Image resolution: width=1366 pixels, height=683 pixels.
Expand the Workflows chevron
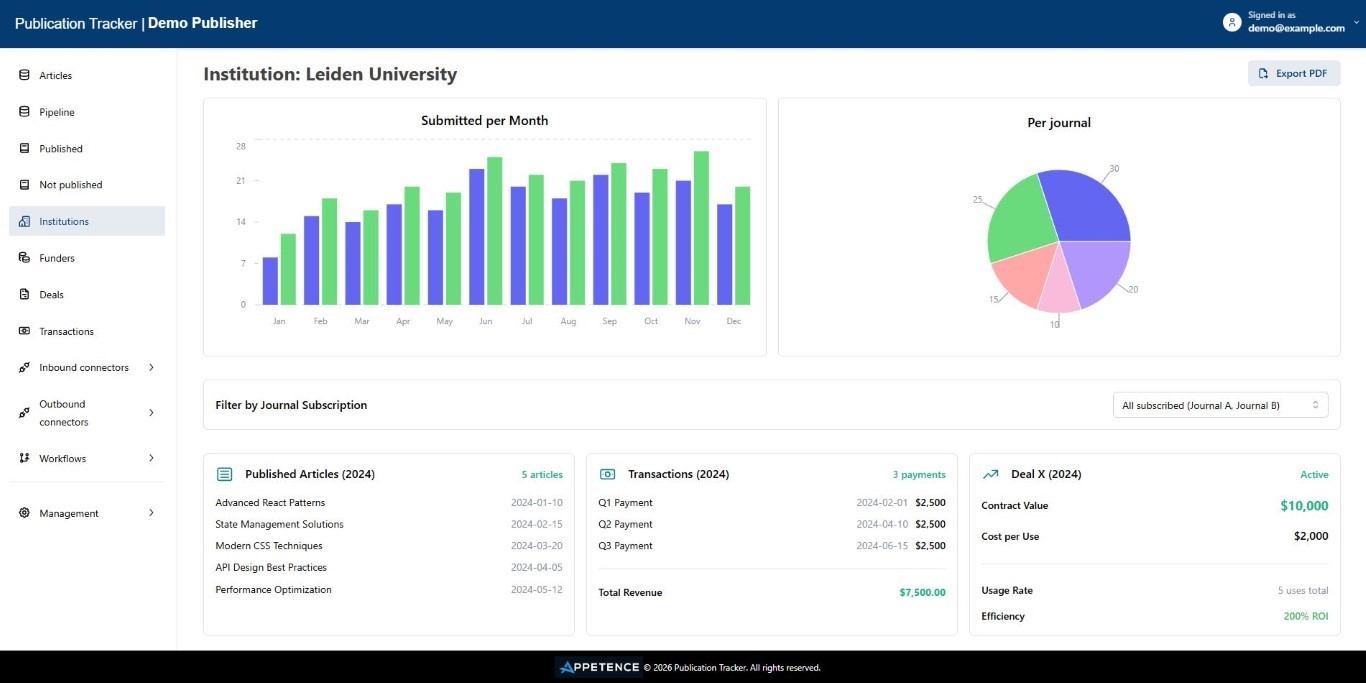(151, 458)
